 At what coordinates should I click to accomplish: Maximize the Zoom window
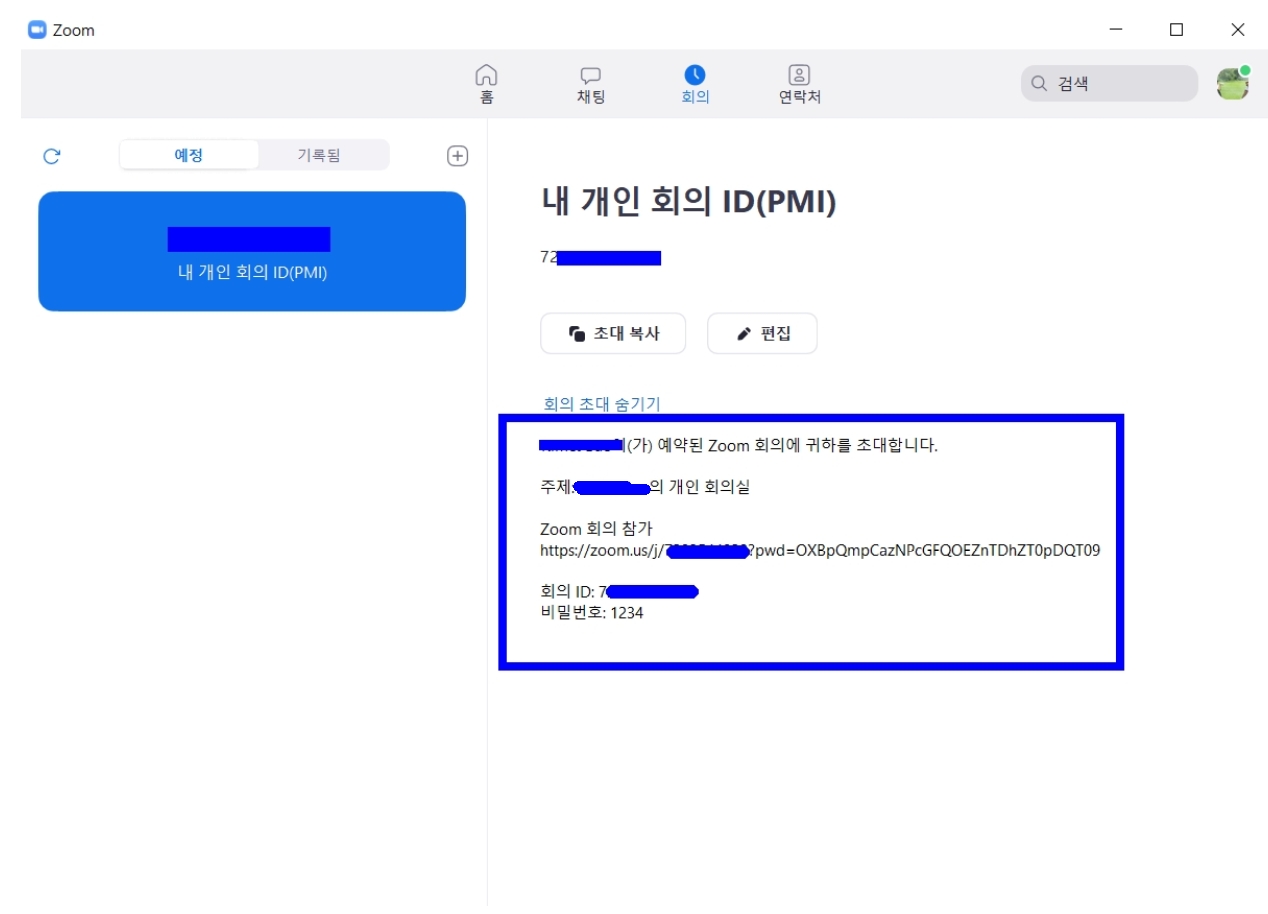tap(1177, 30)
